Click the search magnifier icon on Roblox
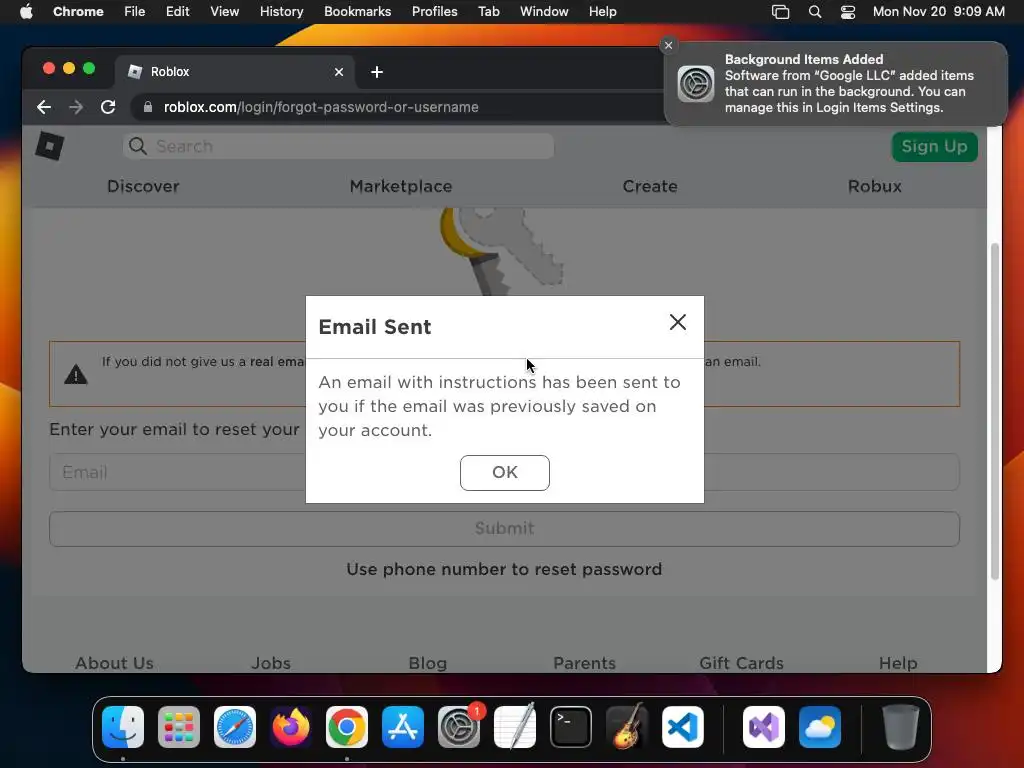Image resolution: width=1024 pixels, height=768 pixels. coord(137,146)
